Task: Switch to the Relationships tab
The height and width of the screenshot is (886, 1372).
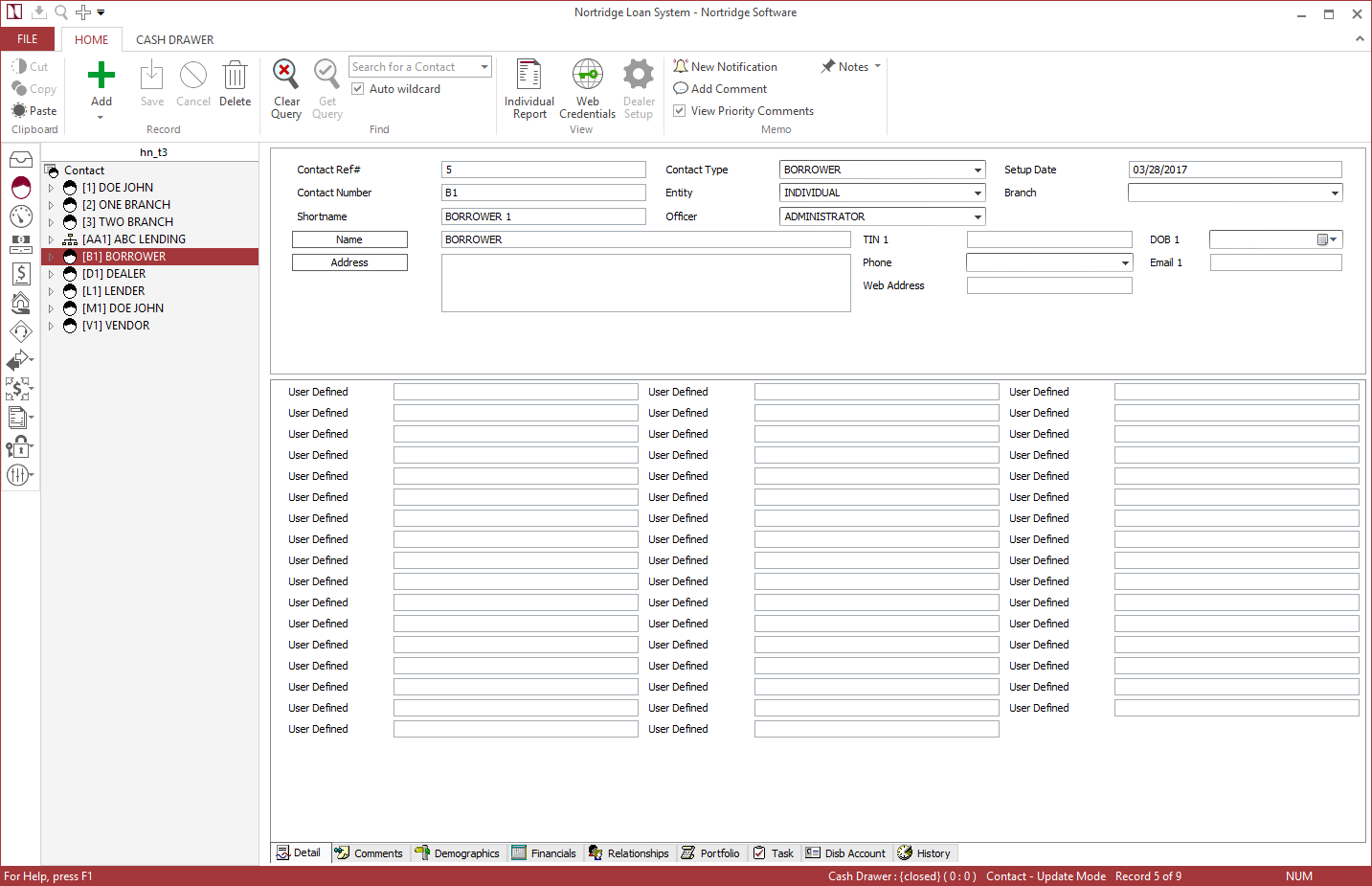Action: 629,852
